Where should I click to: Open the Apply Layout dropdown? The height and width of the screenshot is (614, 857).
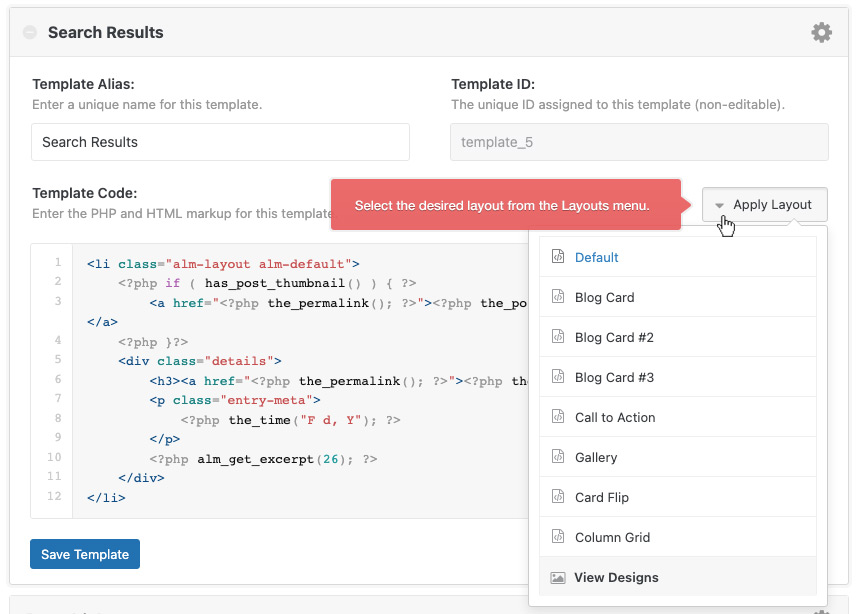[x=765, y=204]
